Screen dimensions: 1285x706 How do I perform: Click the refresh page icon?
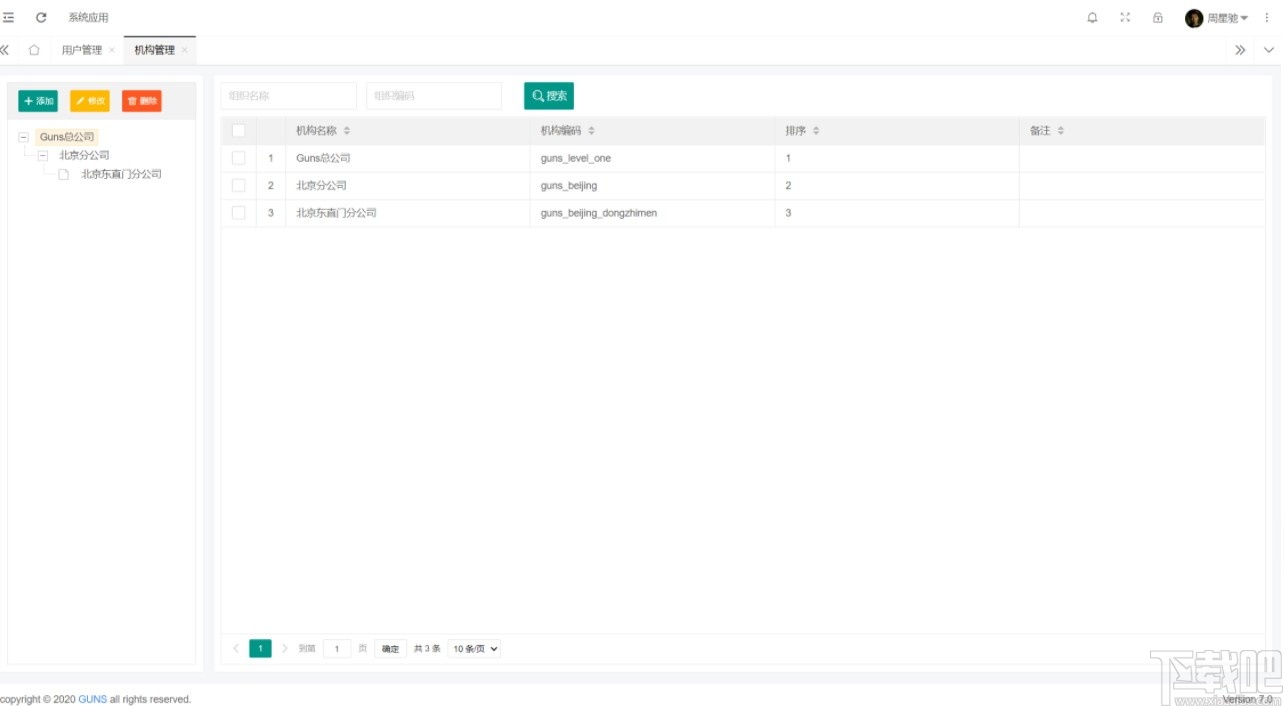[41, 18]
